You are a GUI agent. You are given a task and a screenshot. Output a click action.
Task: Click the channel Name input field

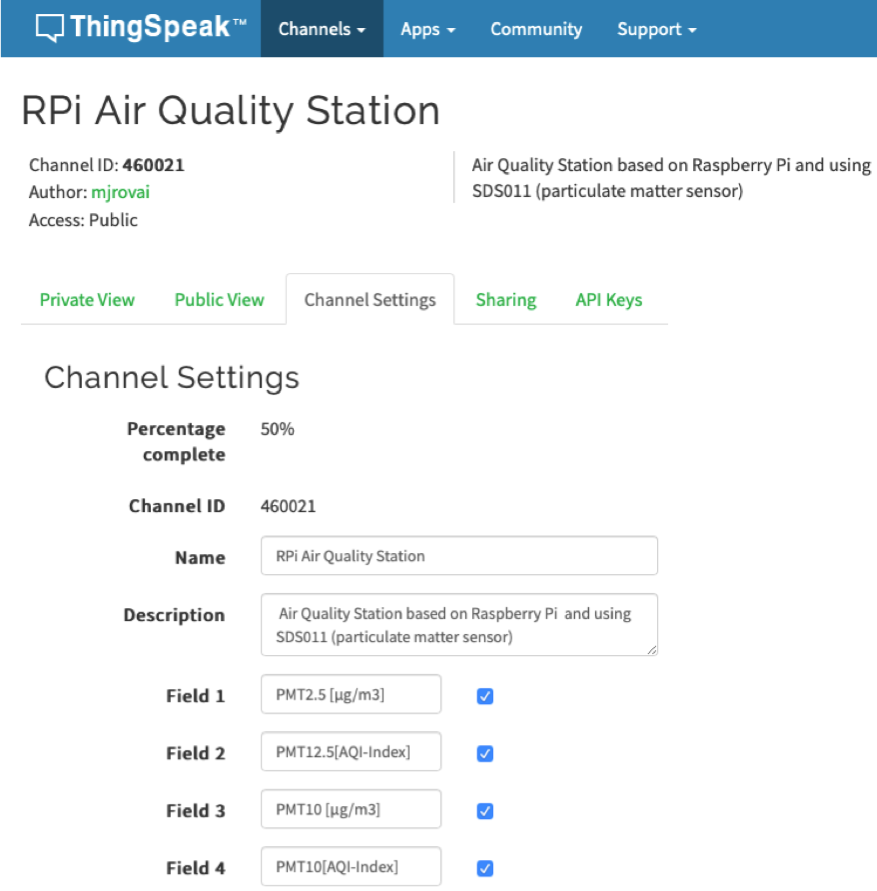tap(459, 556)
